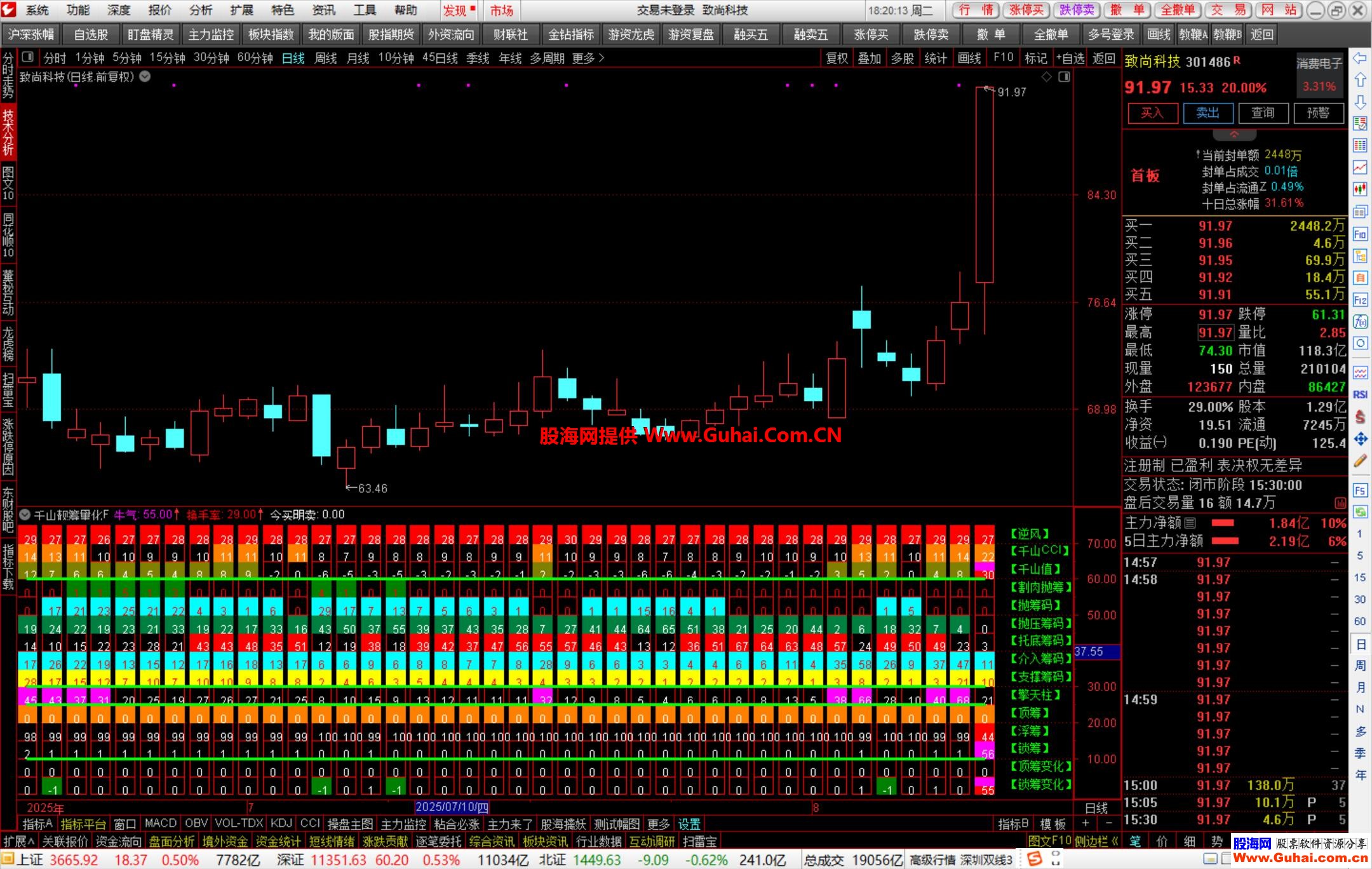1372x869 pixels.
Task: Click the 91.97 high price label on the chart
Action: click(1012, 92)
